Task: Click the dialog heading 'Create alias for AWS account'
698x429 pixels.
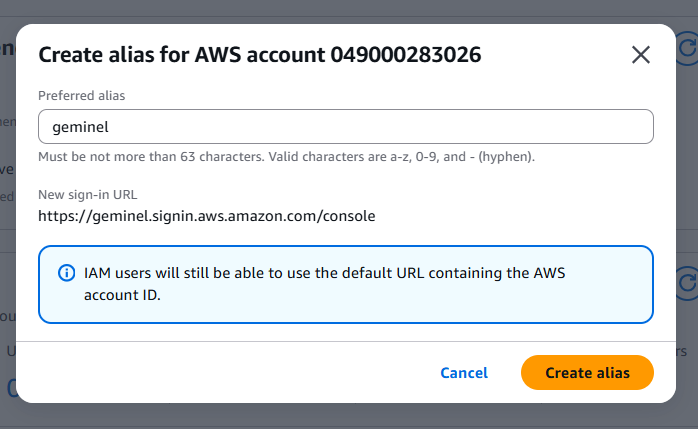Action: click(182, 55)
